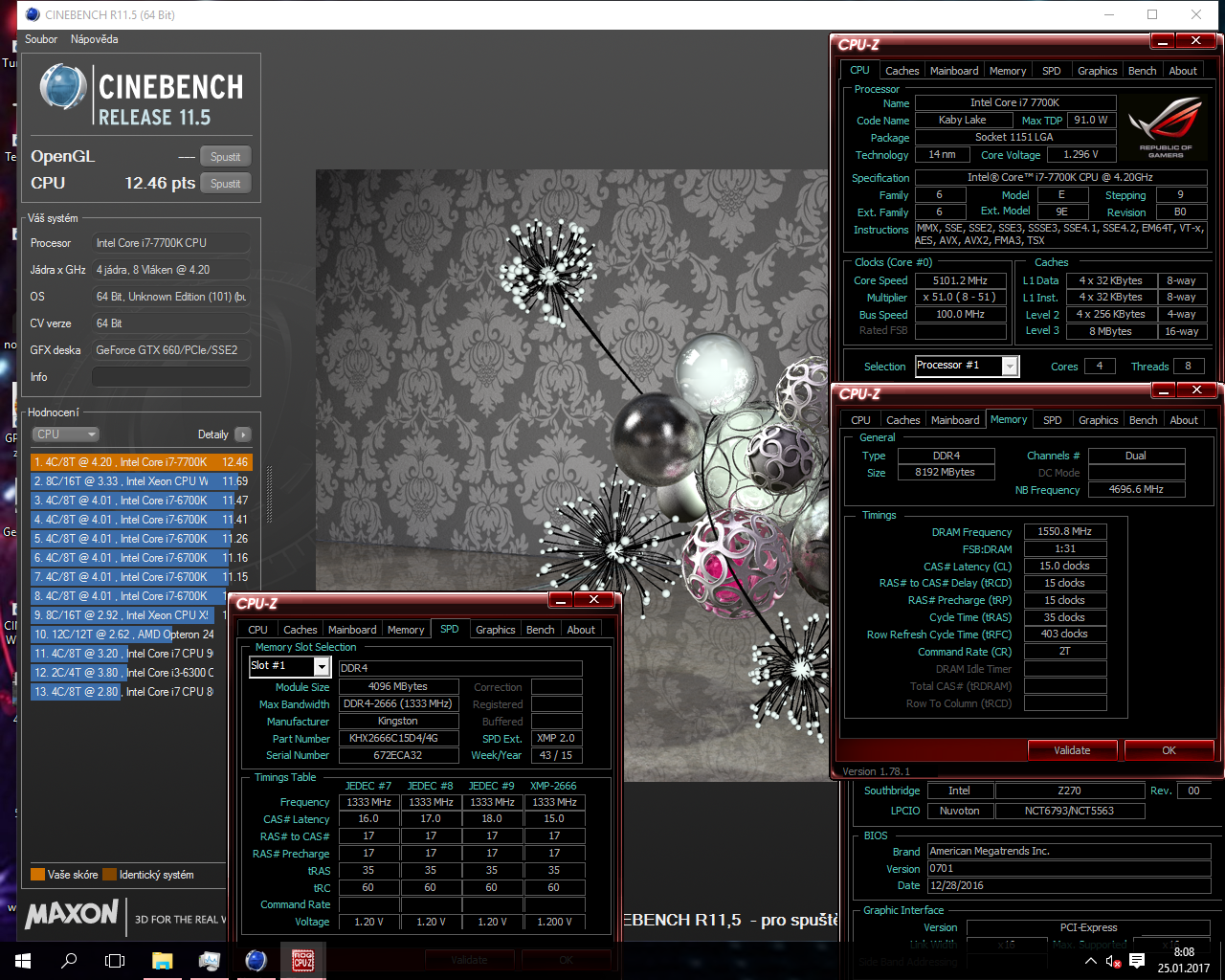Open Graphics tab in Memory CPU-Z window

click(x=1098, y=420)
